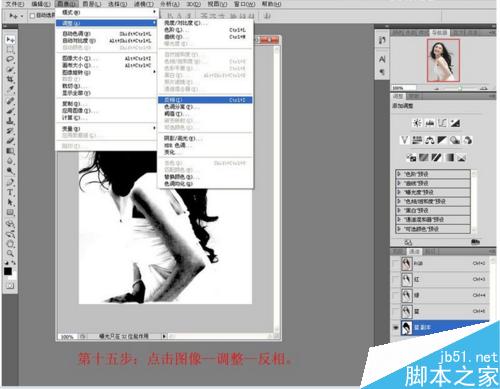Toggle visibility of the 红 (Red) channel
The width and height of the screenshot is (500, 389).
pos(395,279)
